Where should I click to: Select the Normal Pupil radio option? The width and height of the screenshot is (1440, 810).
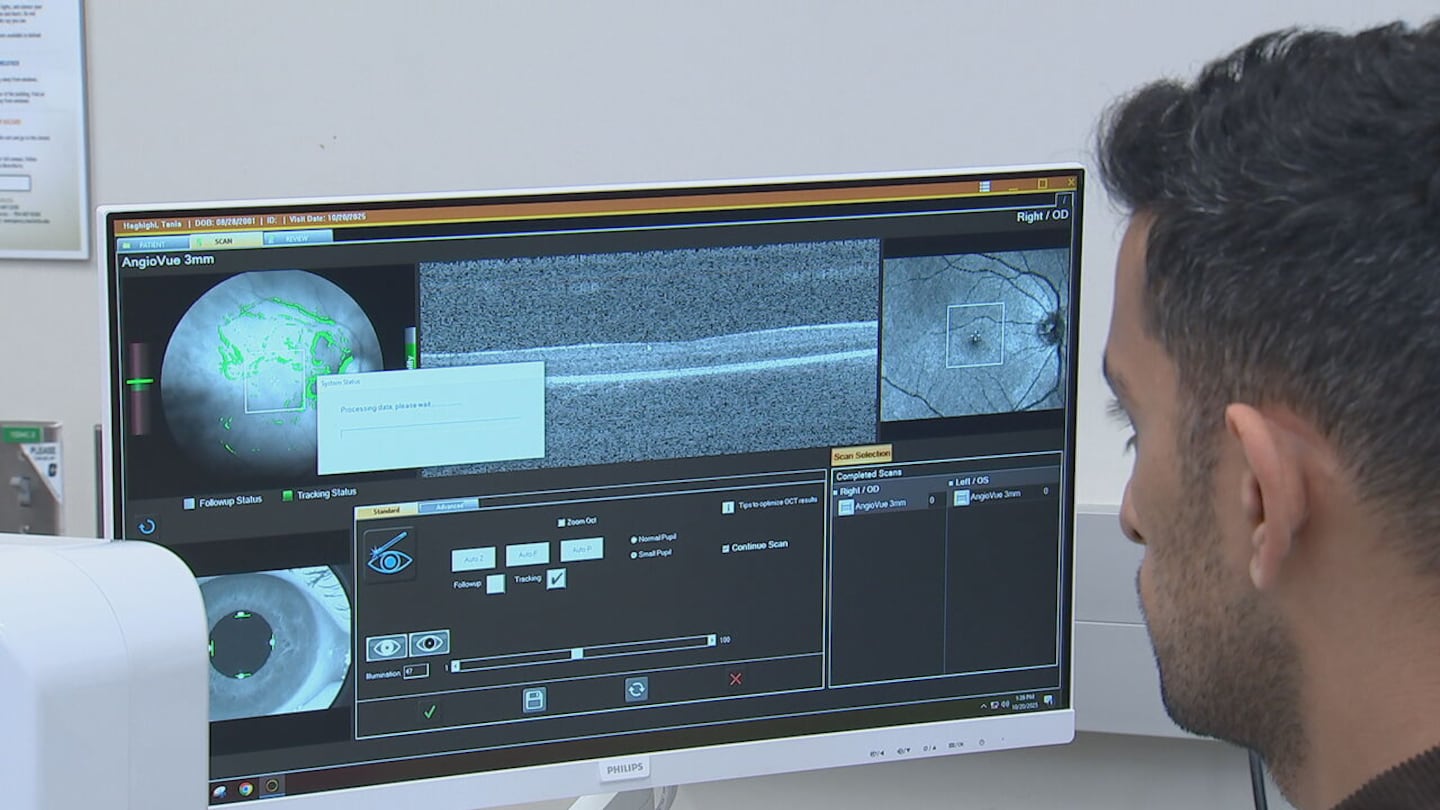coord(634,539)
